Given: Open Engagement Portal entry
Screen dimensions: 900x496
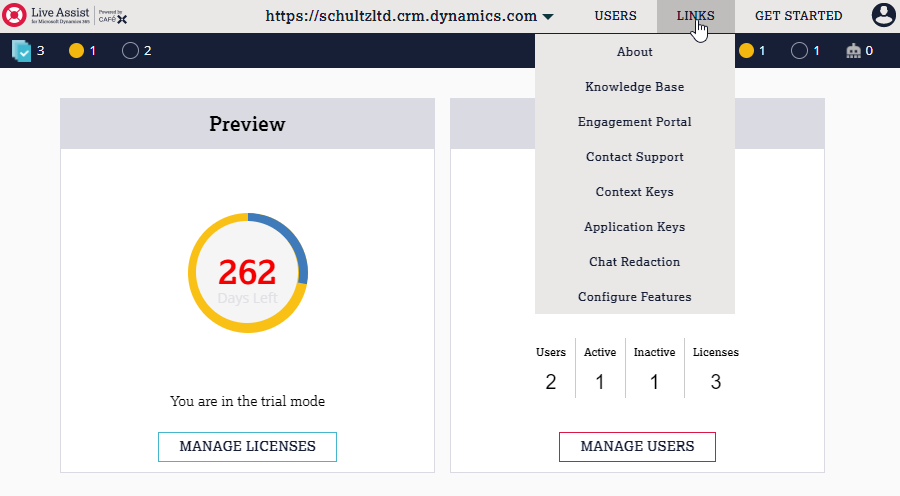Looking at the screenshot, I should pyautogui.click(x=635, y=122).
